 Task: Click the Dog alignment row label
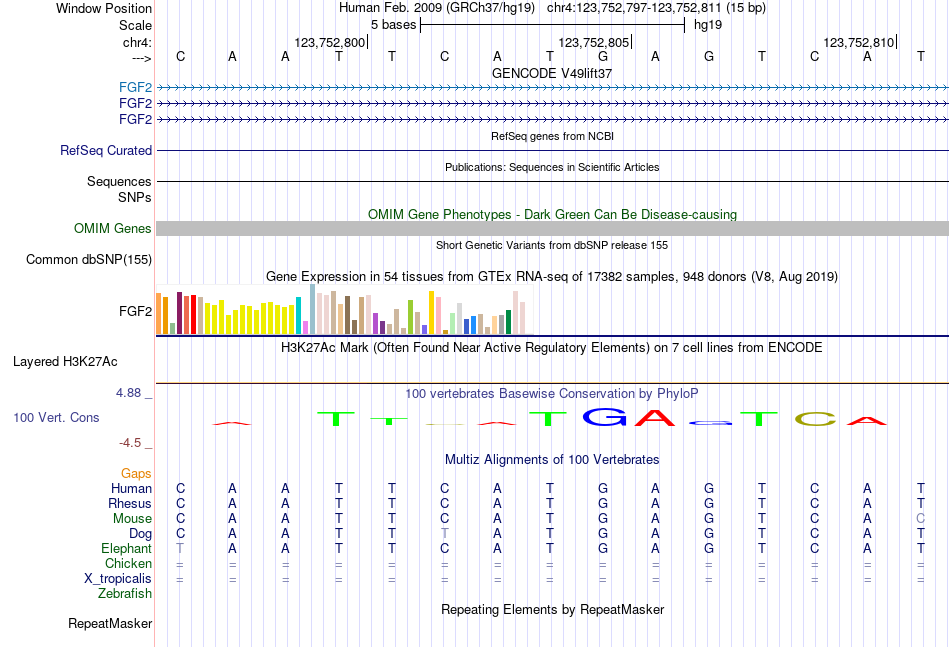pyautogui.click(x=141, y=534)
